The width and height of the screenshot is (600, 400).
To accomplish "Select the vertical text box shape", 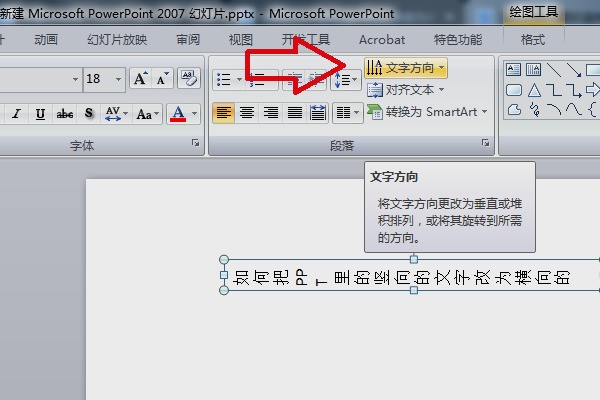I will (533, 70).
